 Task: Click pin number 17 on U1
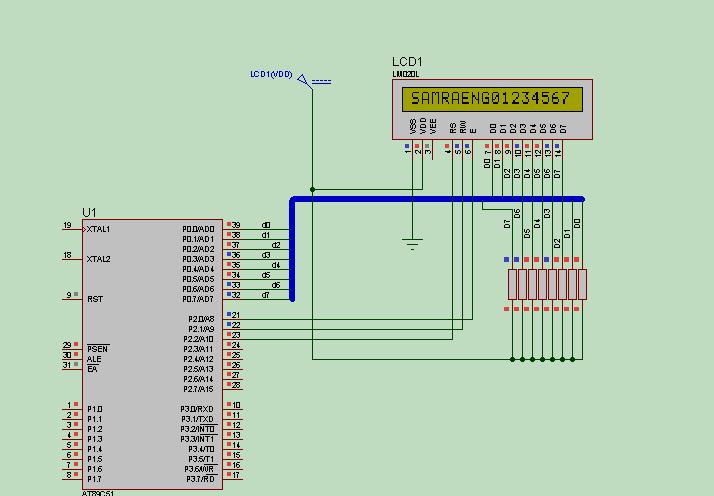[x=236, y=475]
